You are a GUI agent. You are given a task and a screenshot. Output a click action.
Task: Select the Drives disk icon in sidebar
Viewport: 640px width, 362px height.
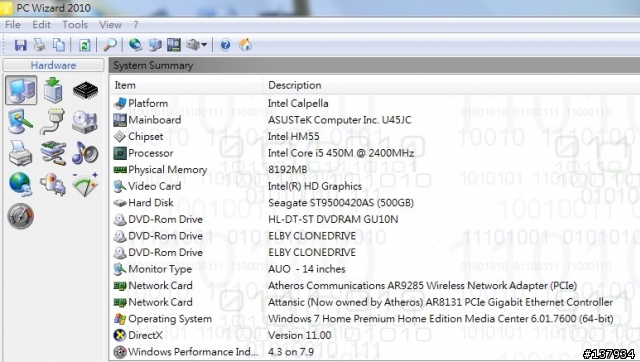pos(85,122)
